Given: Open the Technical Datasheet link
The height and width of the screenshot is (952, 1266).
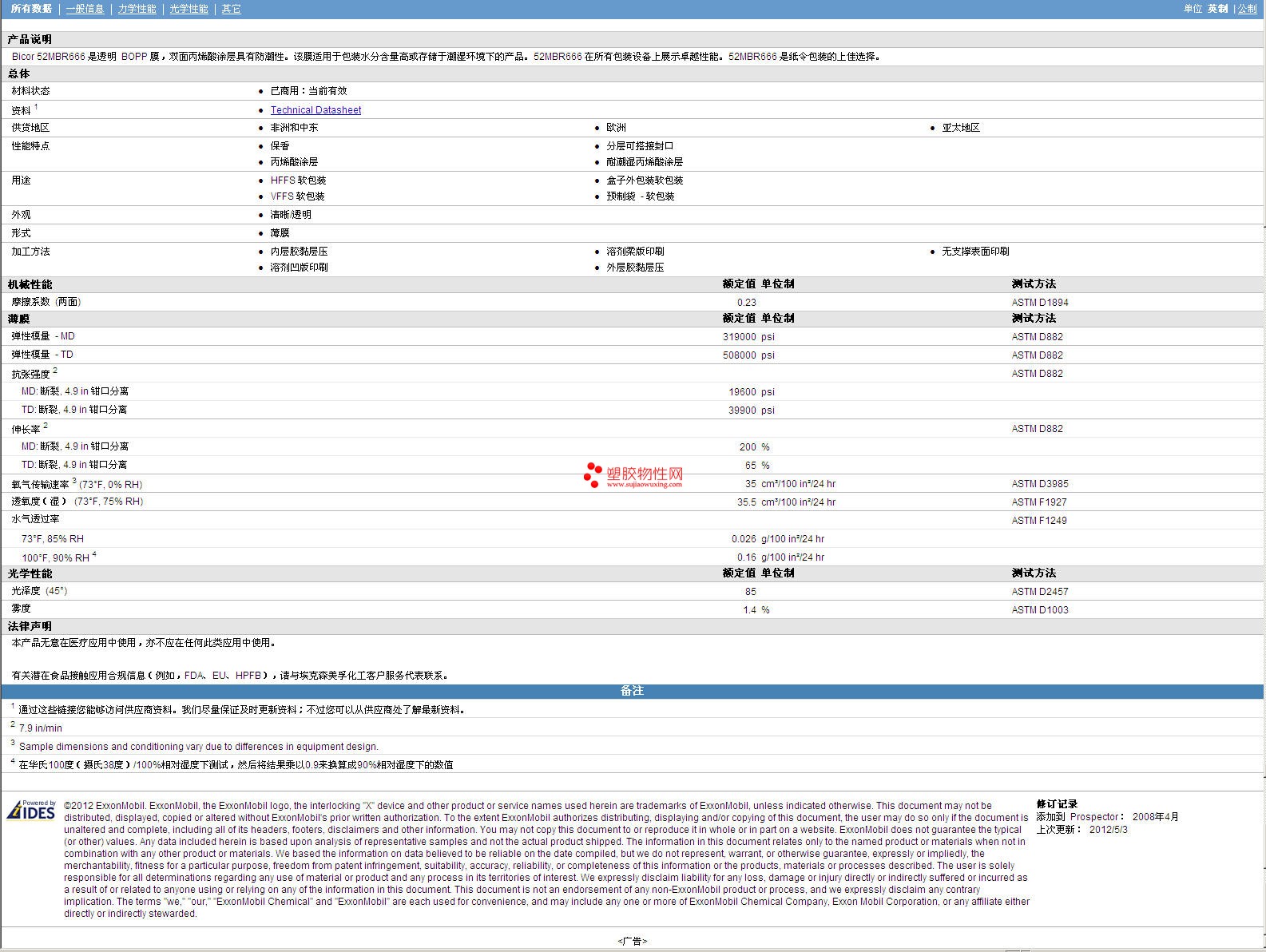Looking at the screenshot, I should point(316,110).
